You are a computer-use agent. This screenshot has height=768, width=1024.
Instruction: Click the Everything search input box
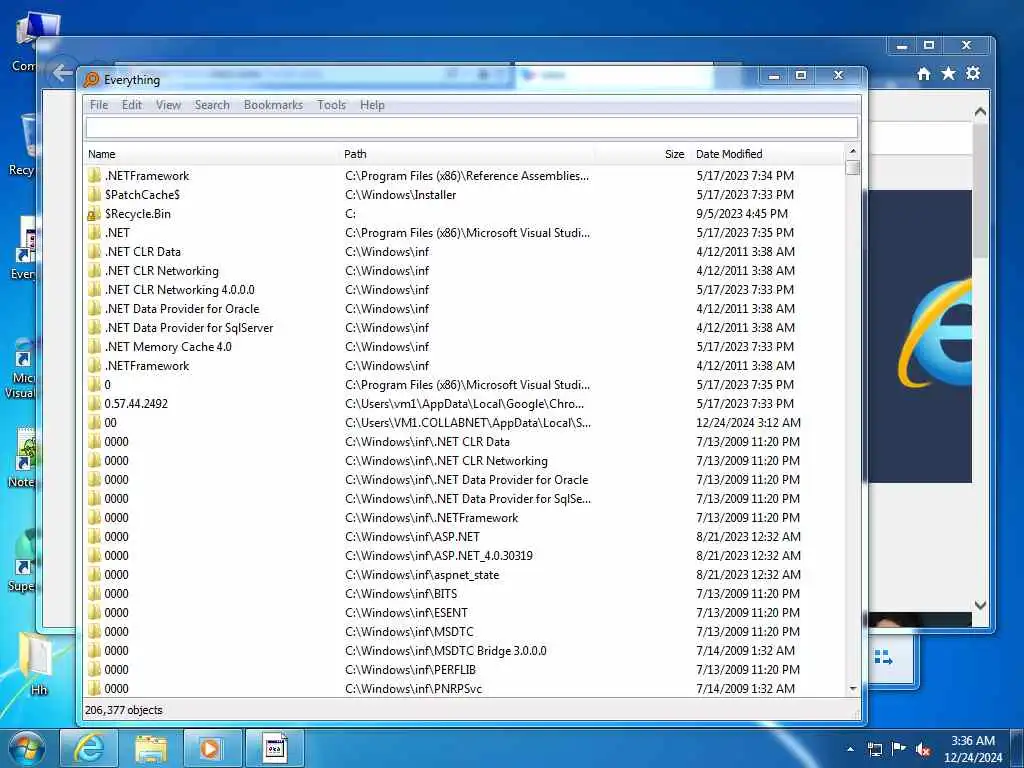coord(472,128)
